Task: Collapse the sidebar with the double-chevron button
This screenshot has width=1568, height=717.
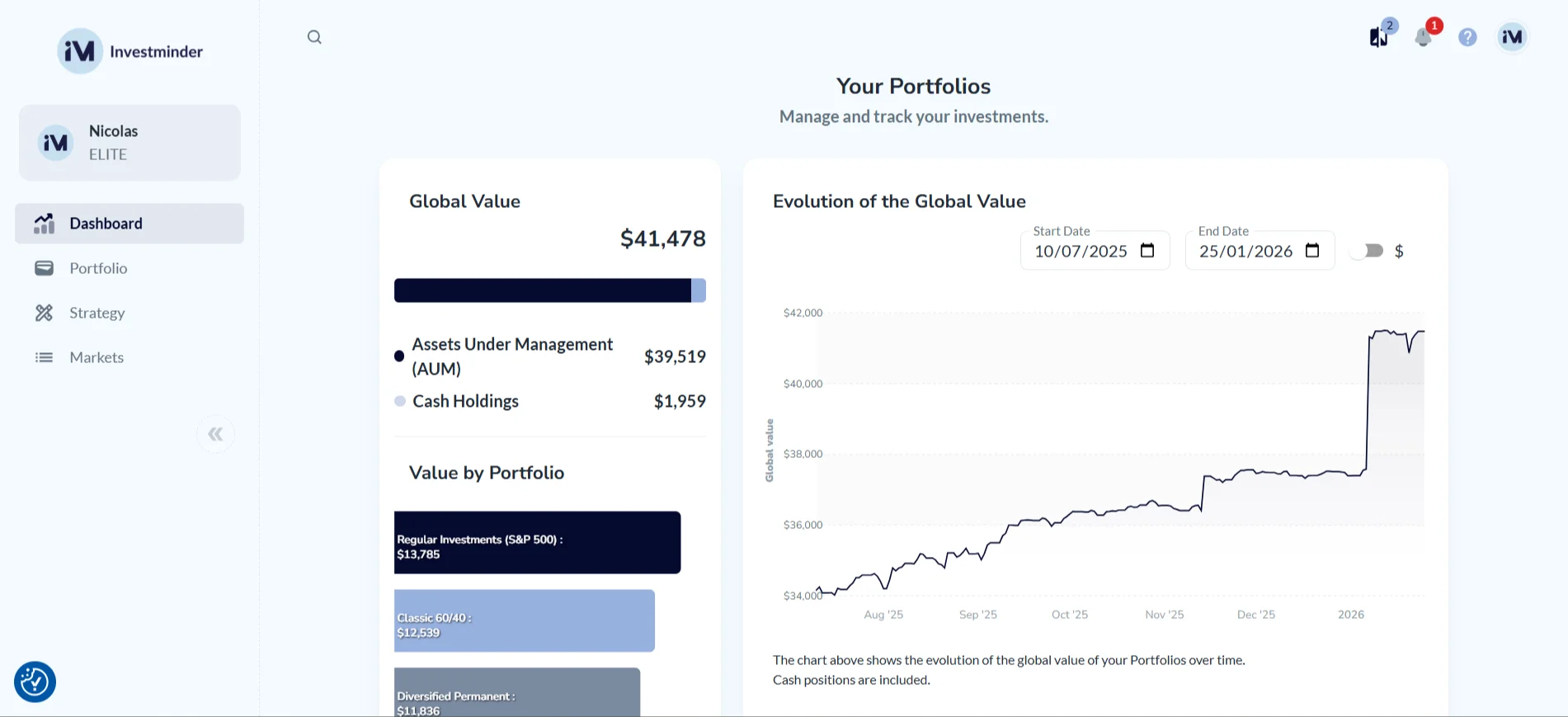Action: click(x=215, y=433)
